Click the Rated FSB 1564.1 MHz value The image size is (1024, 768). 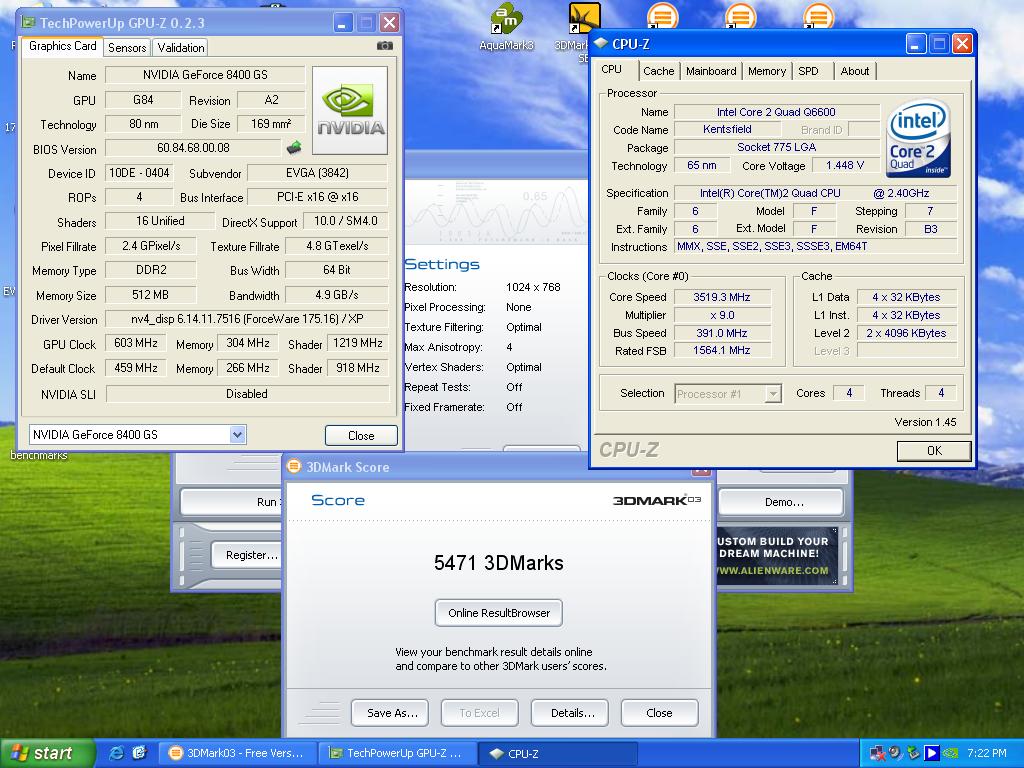pyautogui.click(x=722, y=350)
